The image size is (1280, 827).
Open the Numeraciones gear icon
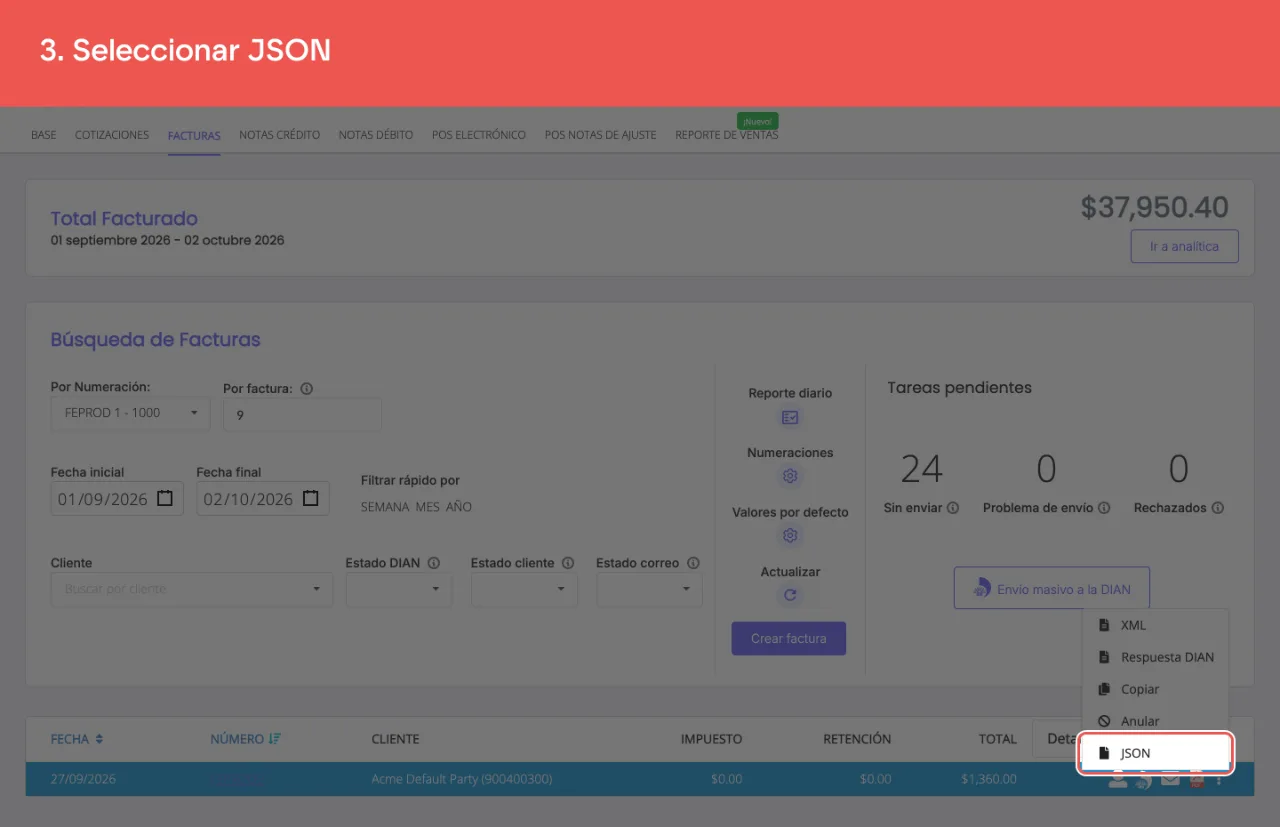pos(789,476)
